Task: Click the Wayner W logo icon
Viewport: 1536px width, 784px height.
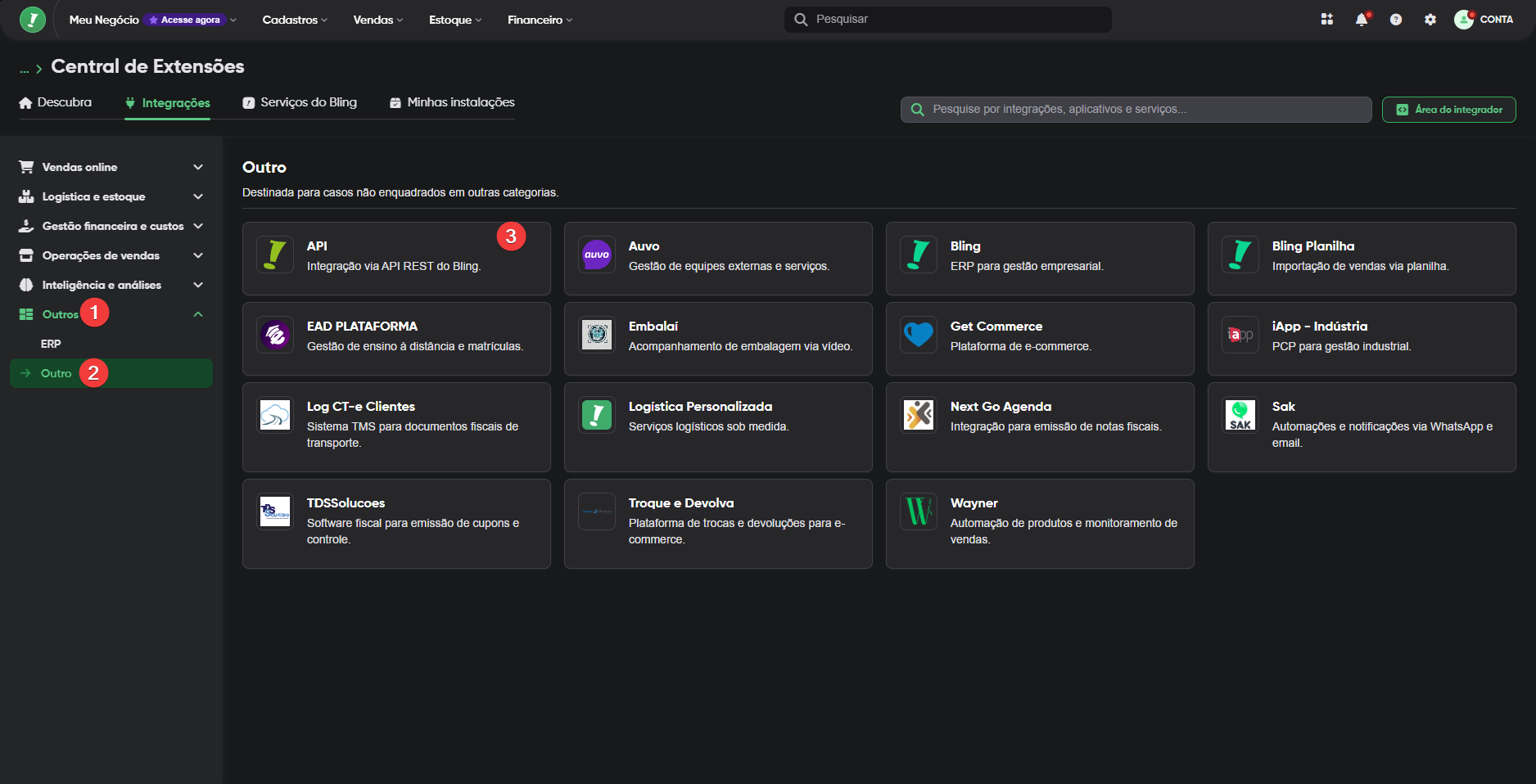Action: click(x=919, y=511)
